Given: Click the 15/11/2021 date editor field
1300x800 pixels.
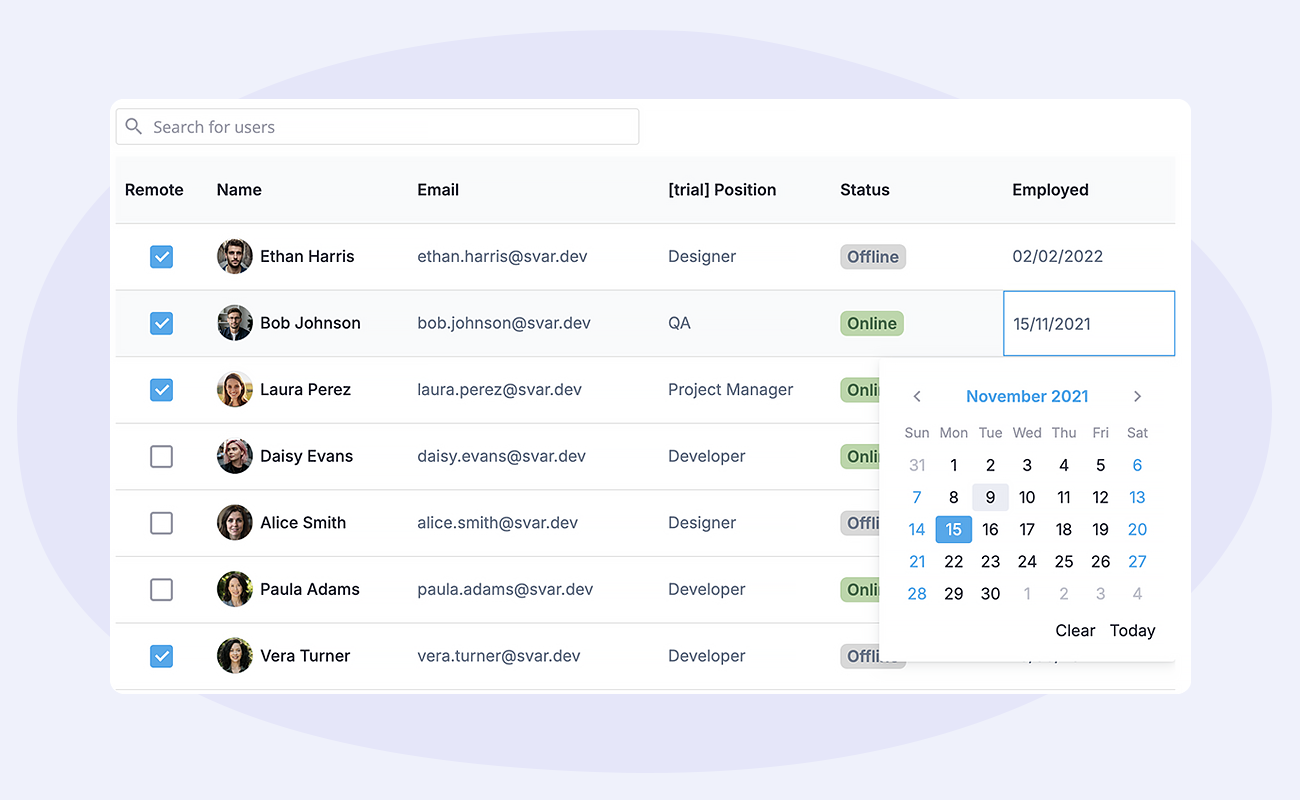Looking at the screenshot, I should click(1089, 323).
